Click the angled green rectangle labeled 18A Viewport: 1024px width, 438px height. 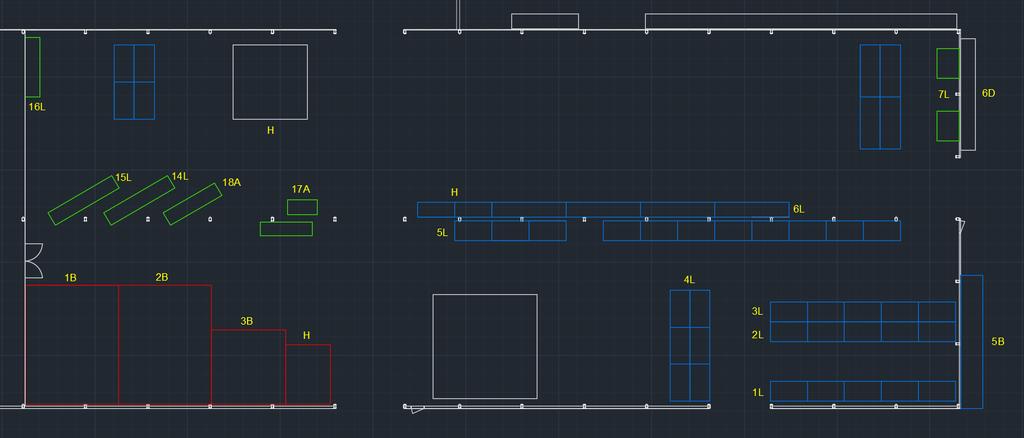coord(193,204)
